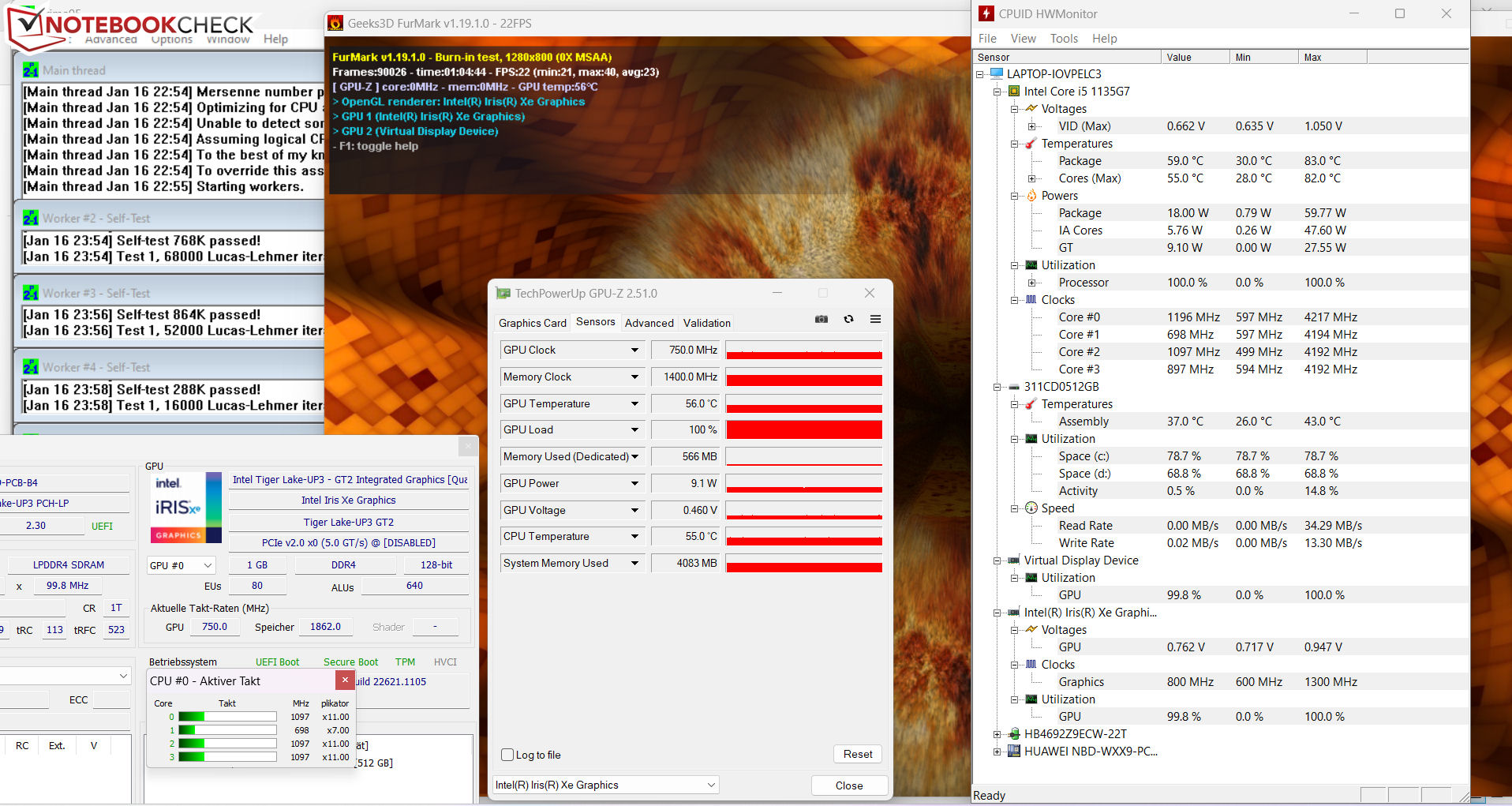The image size is (1512, 806).
Task: Expand the VID (Max) voltage node
Action: coord(1031,126)
